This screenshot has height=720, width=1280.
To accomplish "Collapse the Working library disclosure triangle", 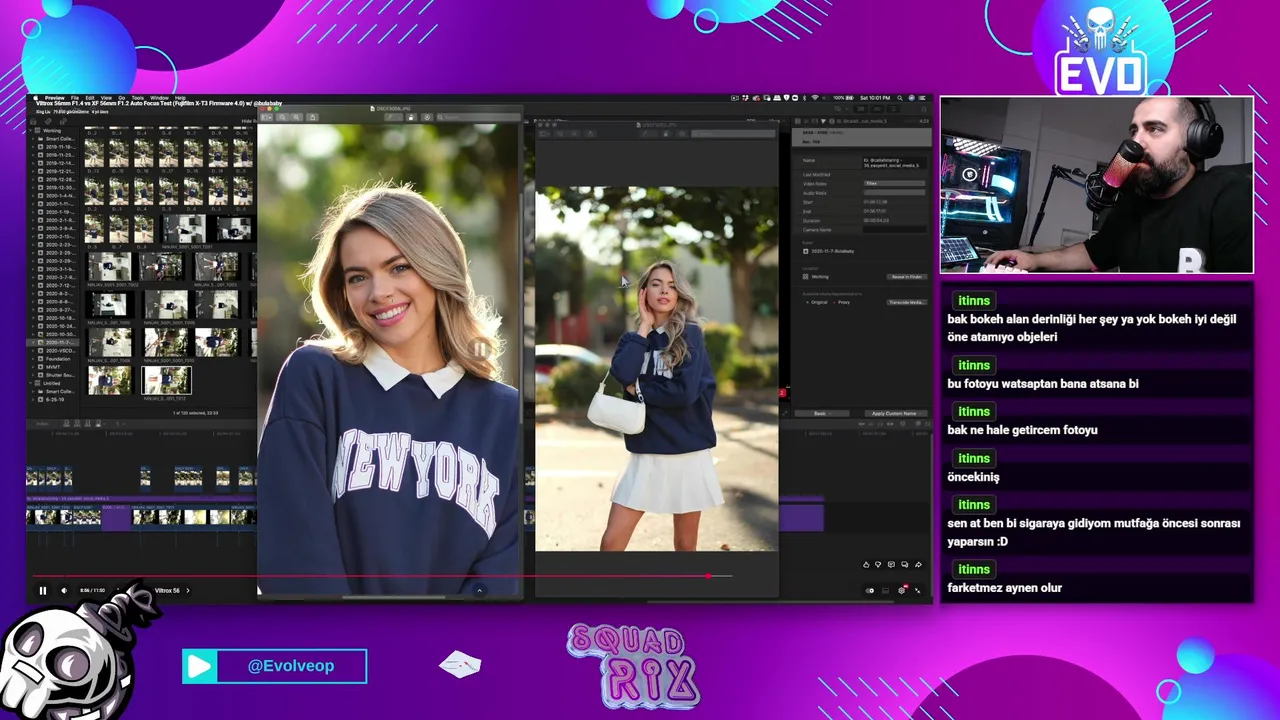I will click(30, 130).
